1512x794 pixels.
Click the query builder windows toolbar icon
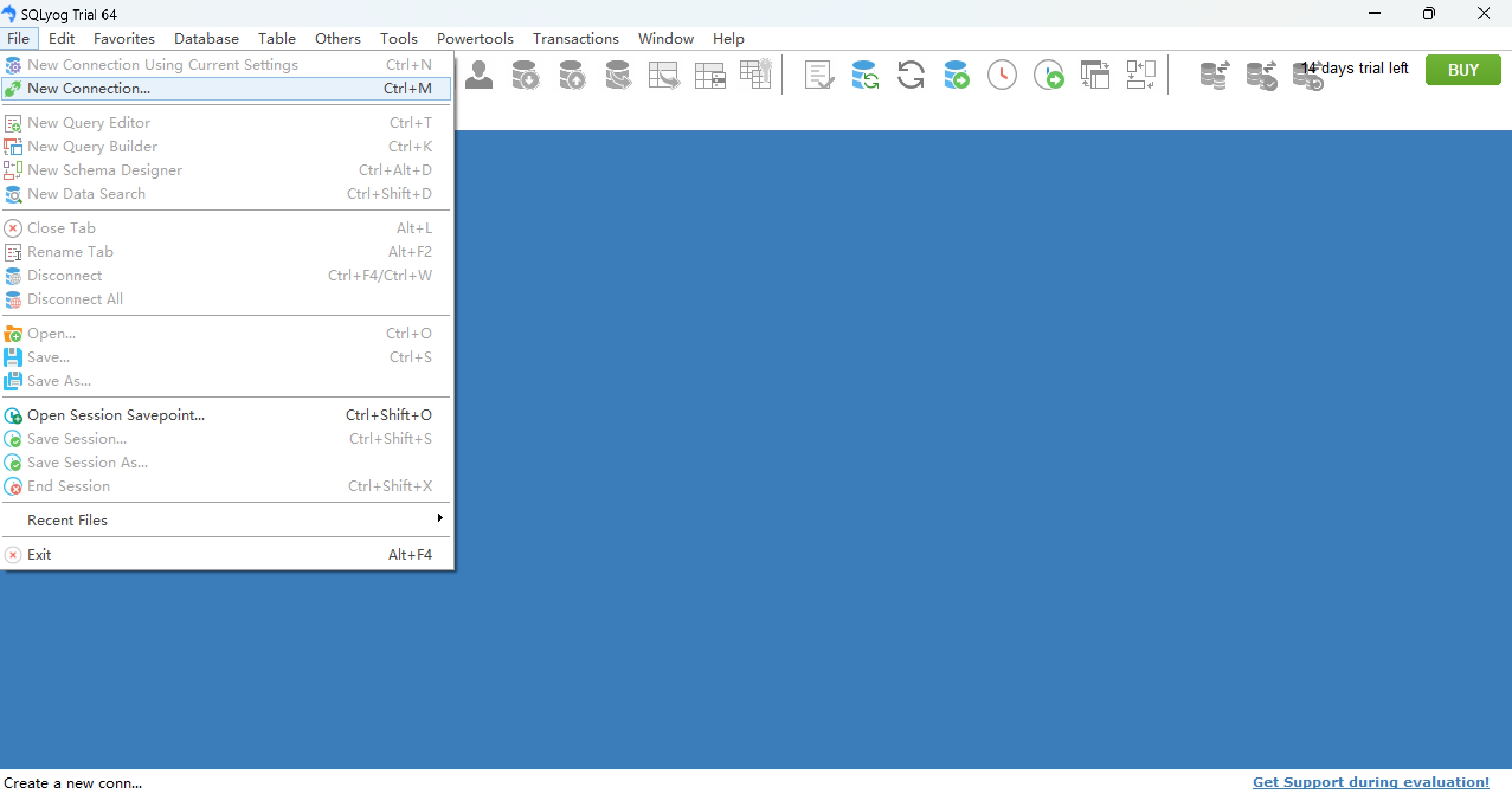(x=1094, y=75)
